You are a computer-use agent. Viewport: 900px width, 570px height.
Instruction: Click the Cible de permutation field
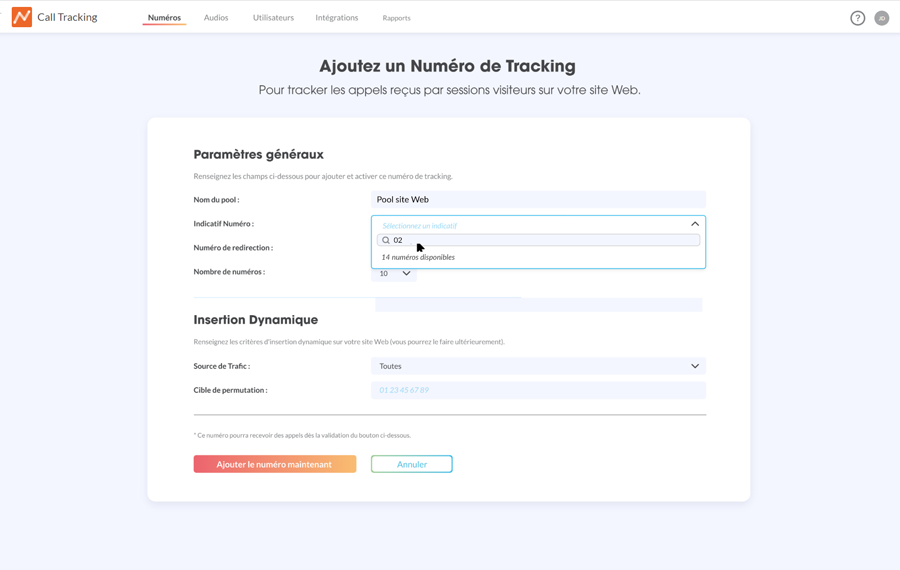[x=538, y=390]
